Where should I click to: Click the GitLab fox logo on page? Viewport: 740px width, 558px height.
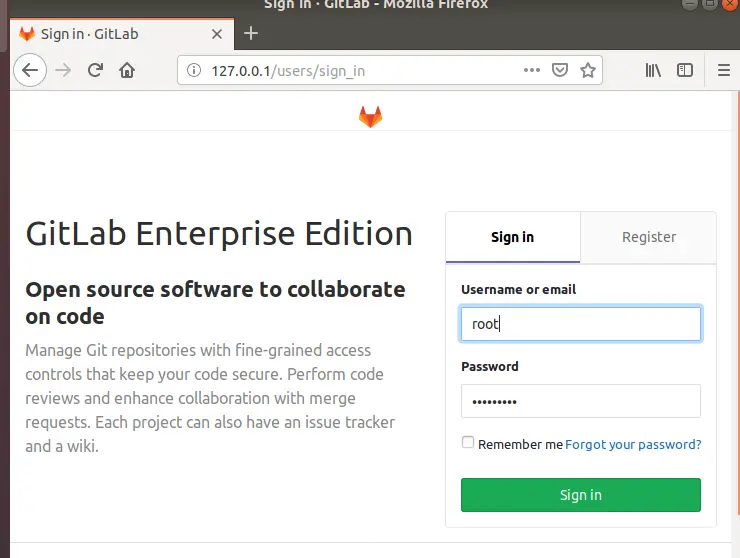[370, 117]
